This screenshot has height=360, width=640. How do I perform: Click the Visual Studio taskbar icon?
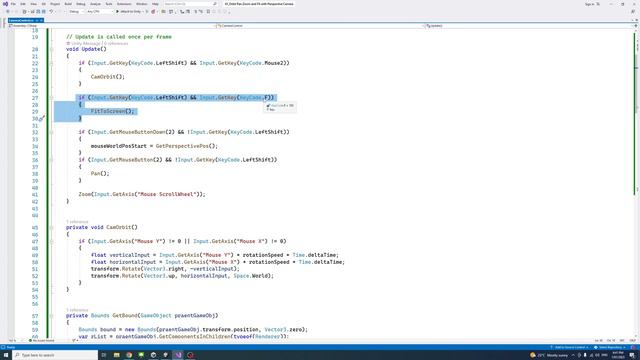(x=178, y=355)
